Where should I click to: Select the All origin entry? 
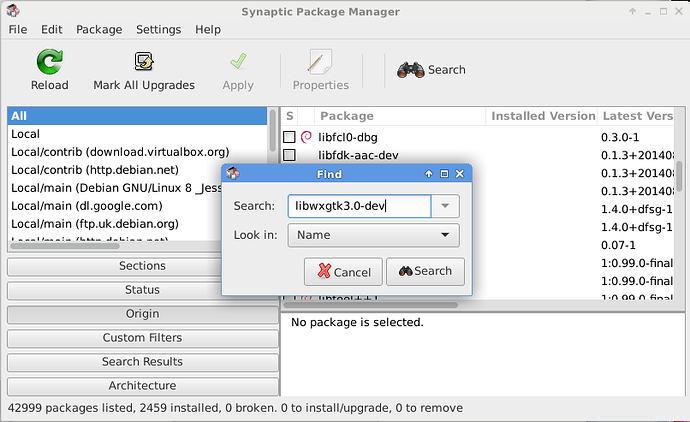click(137, 116)
